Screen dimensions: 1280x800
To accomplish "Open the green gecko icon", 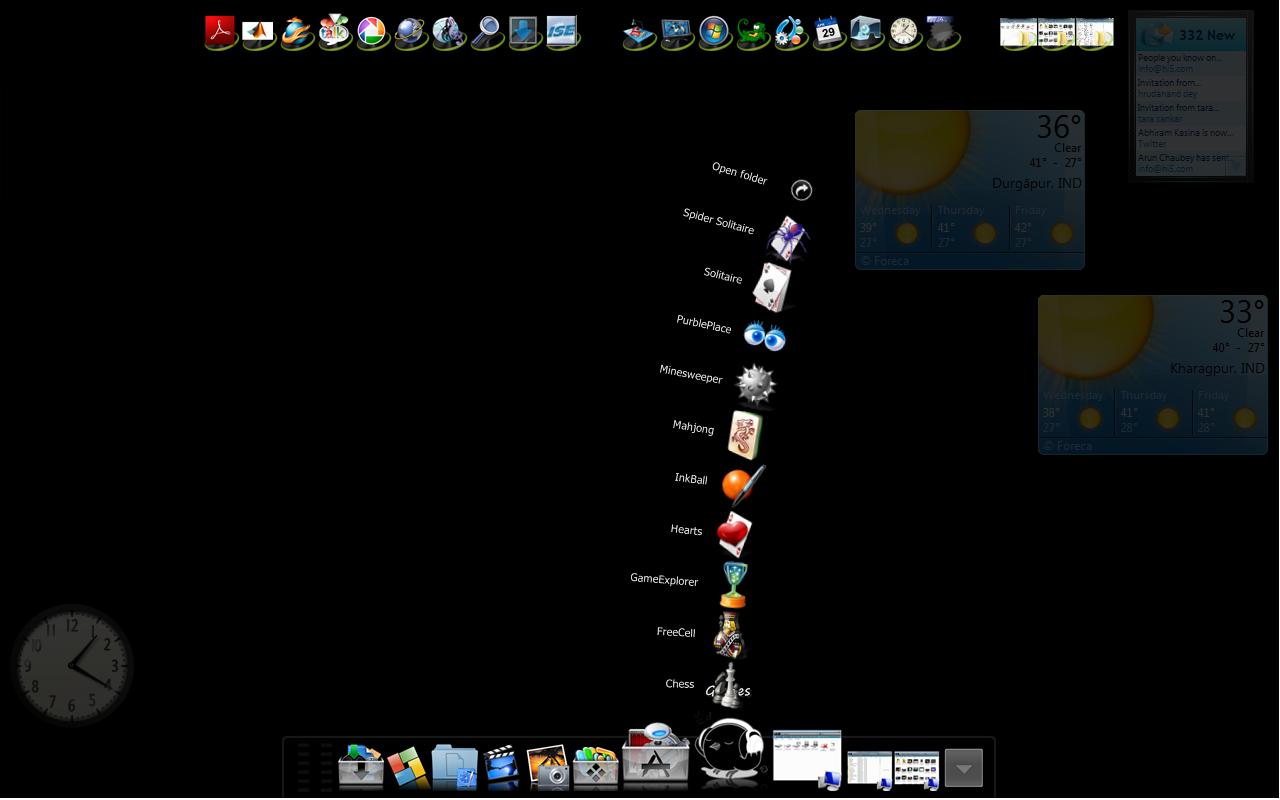I will pos(753,32).
